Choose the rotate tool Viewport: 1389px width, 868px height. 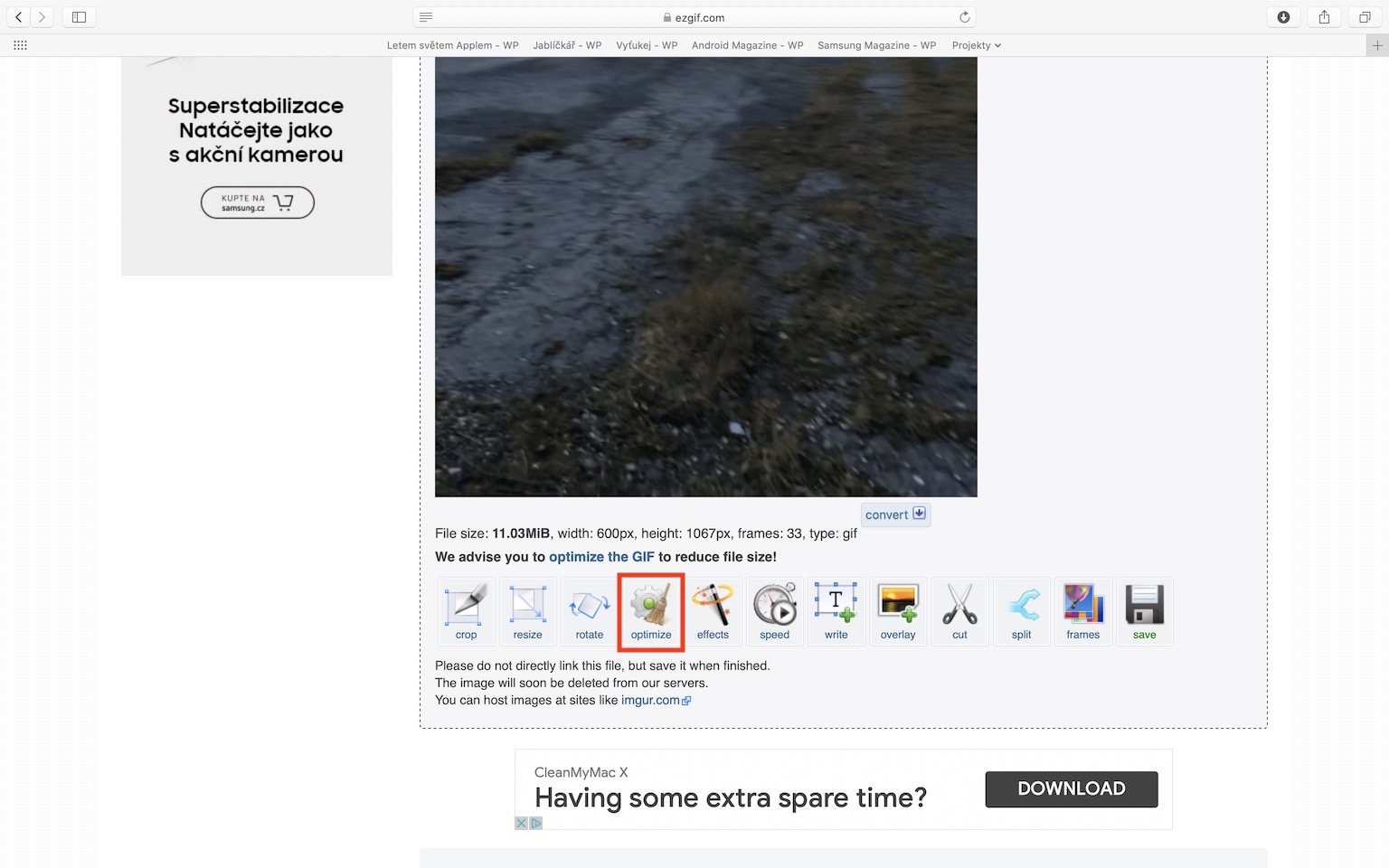[590, 611]
